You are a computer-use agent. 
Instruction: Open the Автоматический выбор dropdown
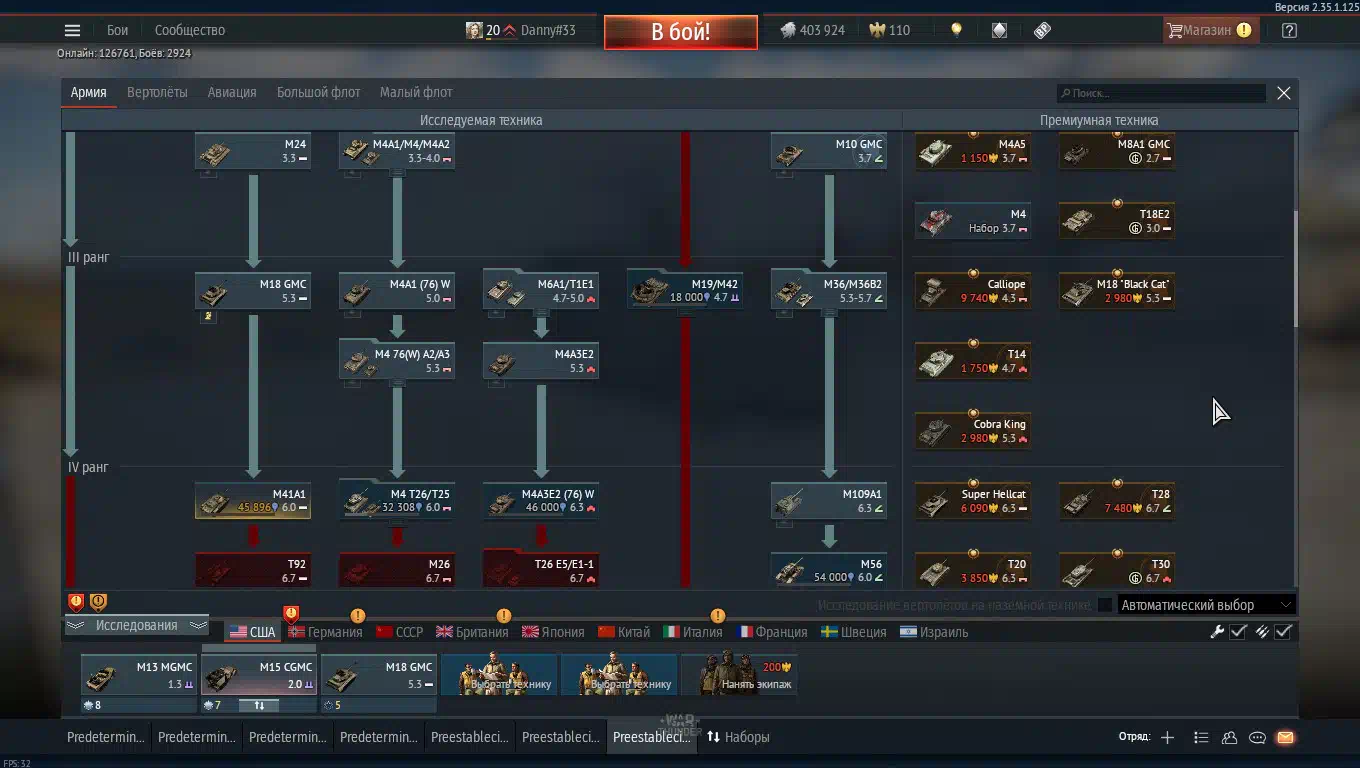1207,605
